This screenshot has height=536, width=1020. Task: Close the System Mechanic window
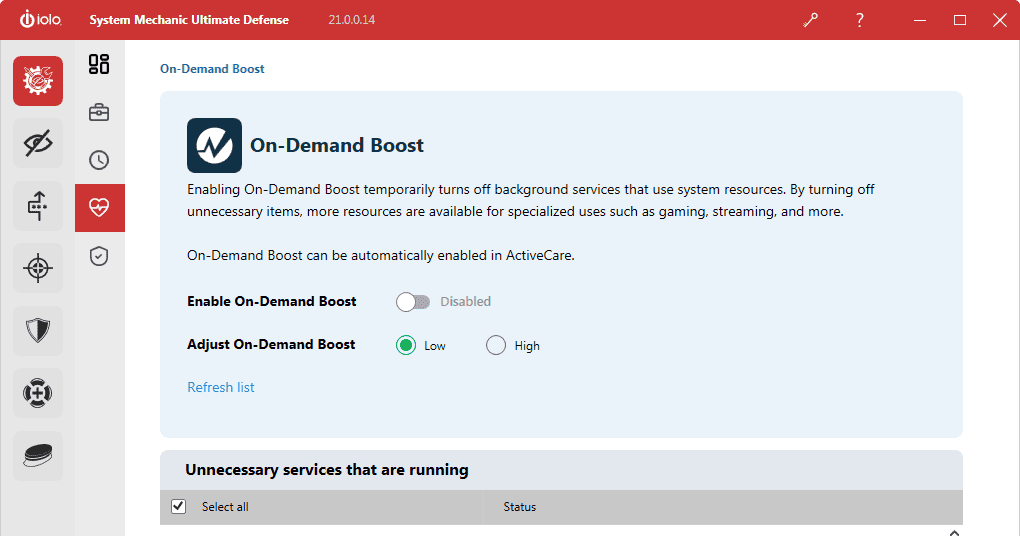click(x=1000, y=20)
